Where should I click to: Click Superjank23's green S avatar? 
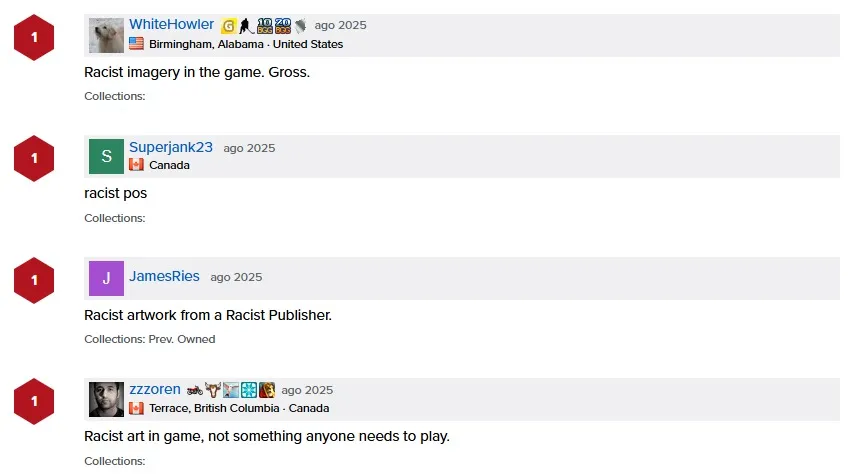[106, 156]
